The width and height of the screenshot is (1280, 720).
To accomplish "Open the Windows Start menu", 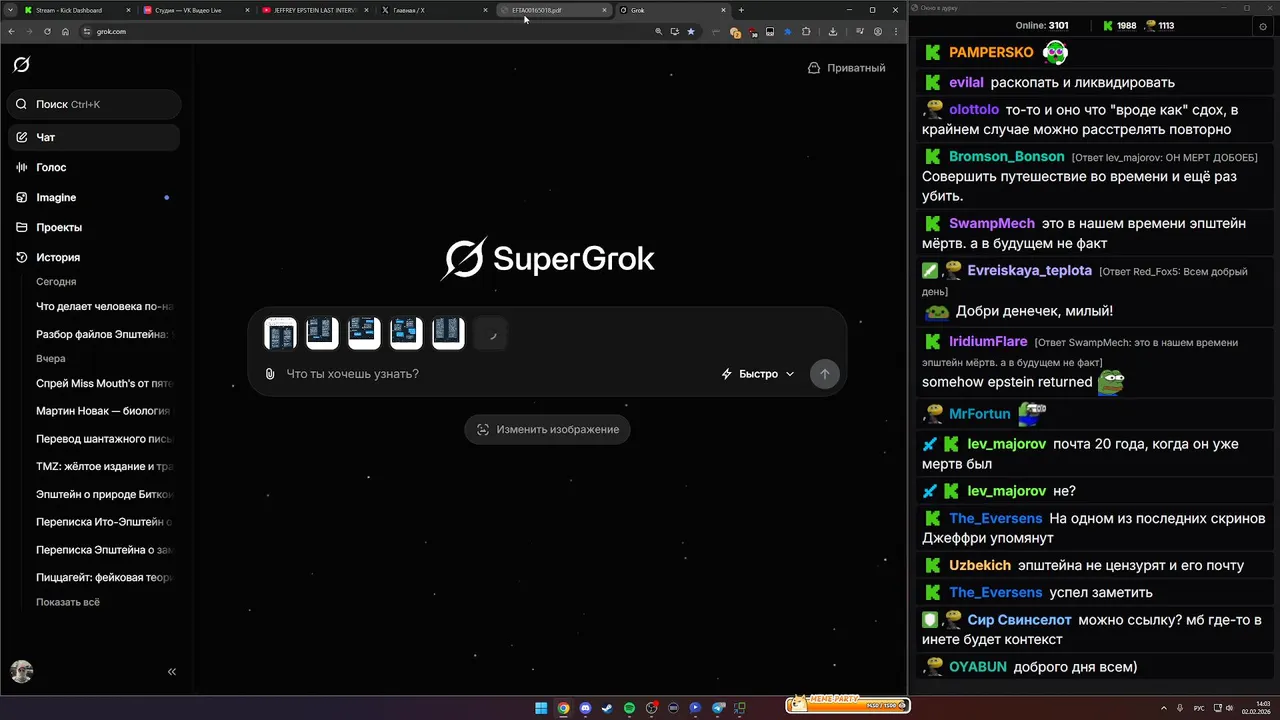I will tap(541, 708).
